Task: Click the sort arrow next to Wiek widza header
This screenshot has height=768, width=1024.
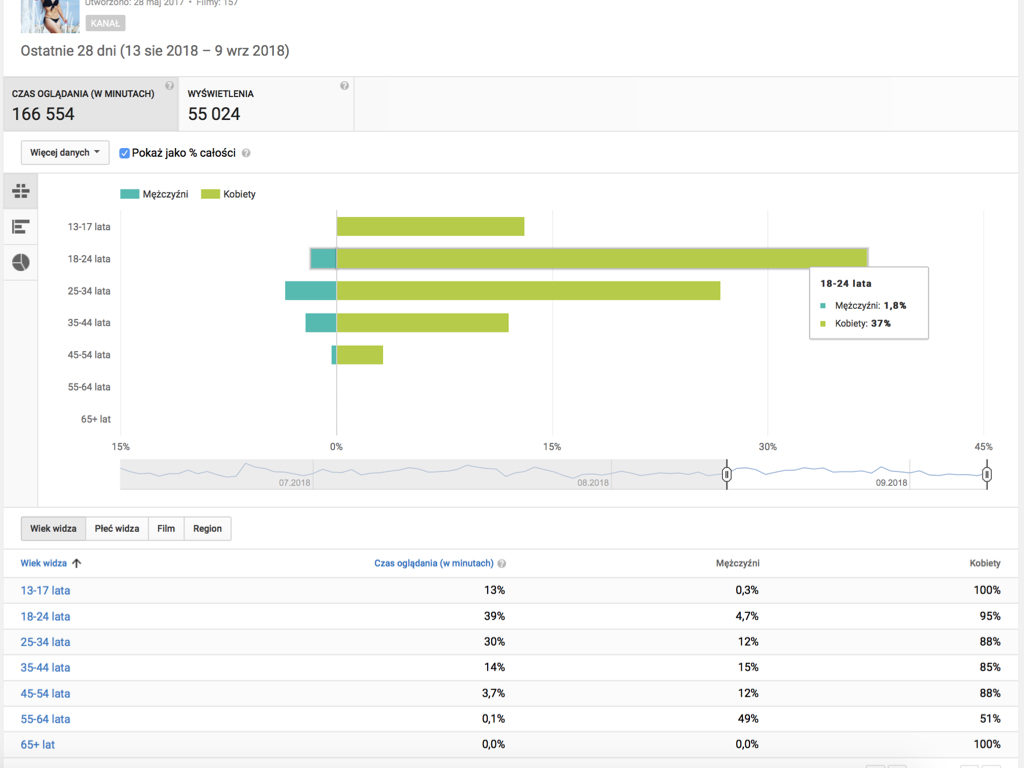Action: [x=76, y=563]
